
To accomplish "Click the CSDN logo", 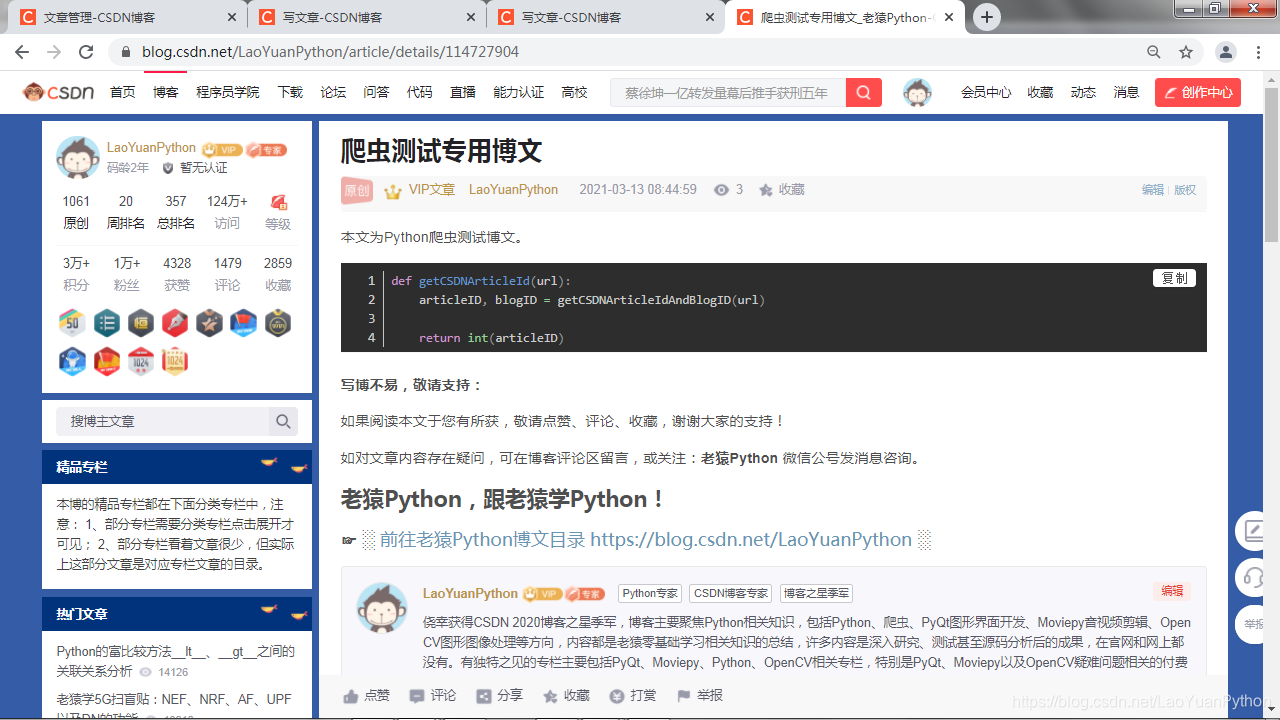I will (x=59, y=92).
